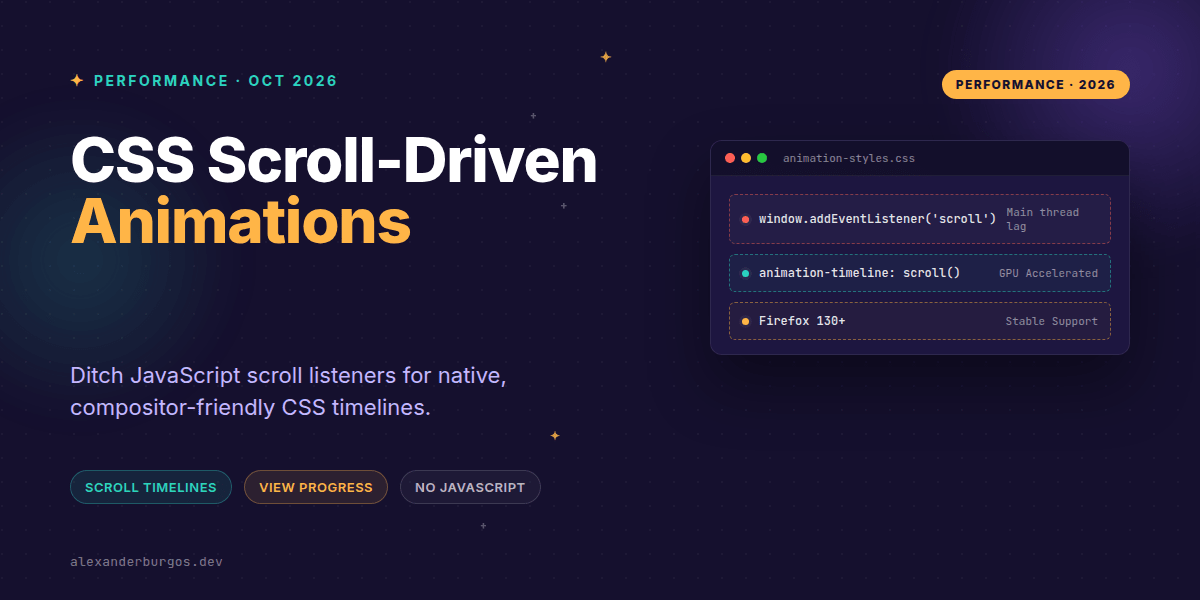This screenshot has height=600, width=1200.
Task: Click the orange 'Animations' headline word
Action: click(x=241, y=221)
